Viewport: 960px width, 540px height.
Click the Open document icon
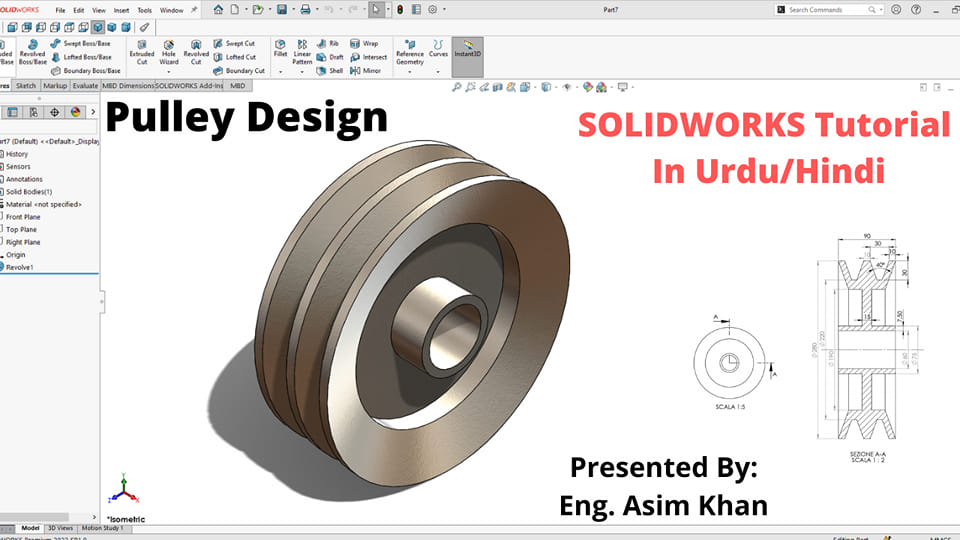tap(258, 10)
